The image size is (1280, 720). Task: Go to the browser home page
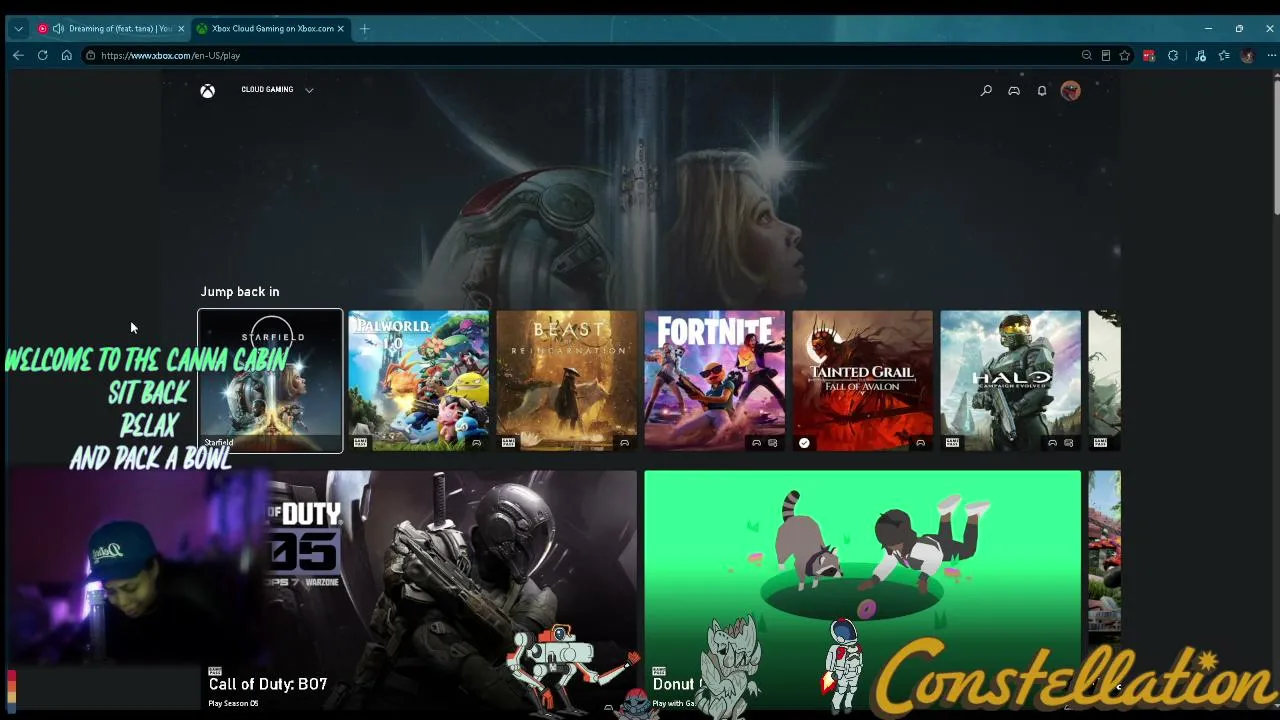coord(67,56)
